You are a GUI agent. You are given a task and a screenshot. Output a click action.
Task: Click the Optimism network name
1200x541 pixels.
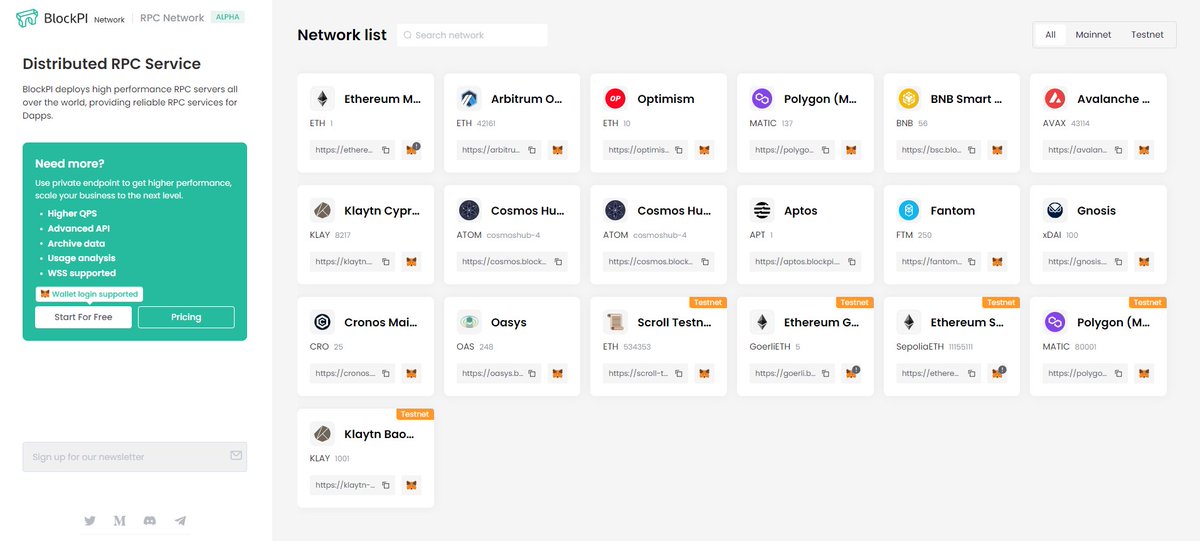pyautogui.click(x=665, y=99)
